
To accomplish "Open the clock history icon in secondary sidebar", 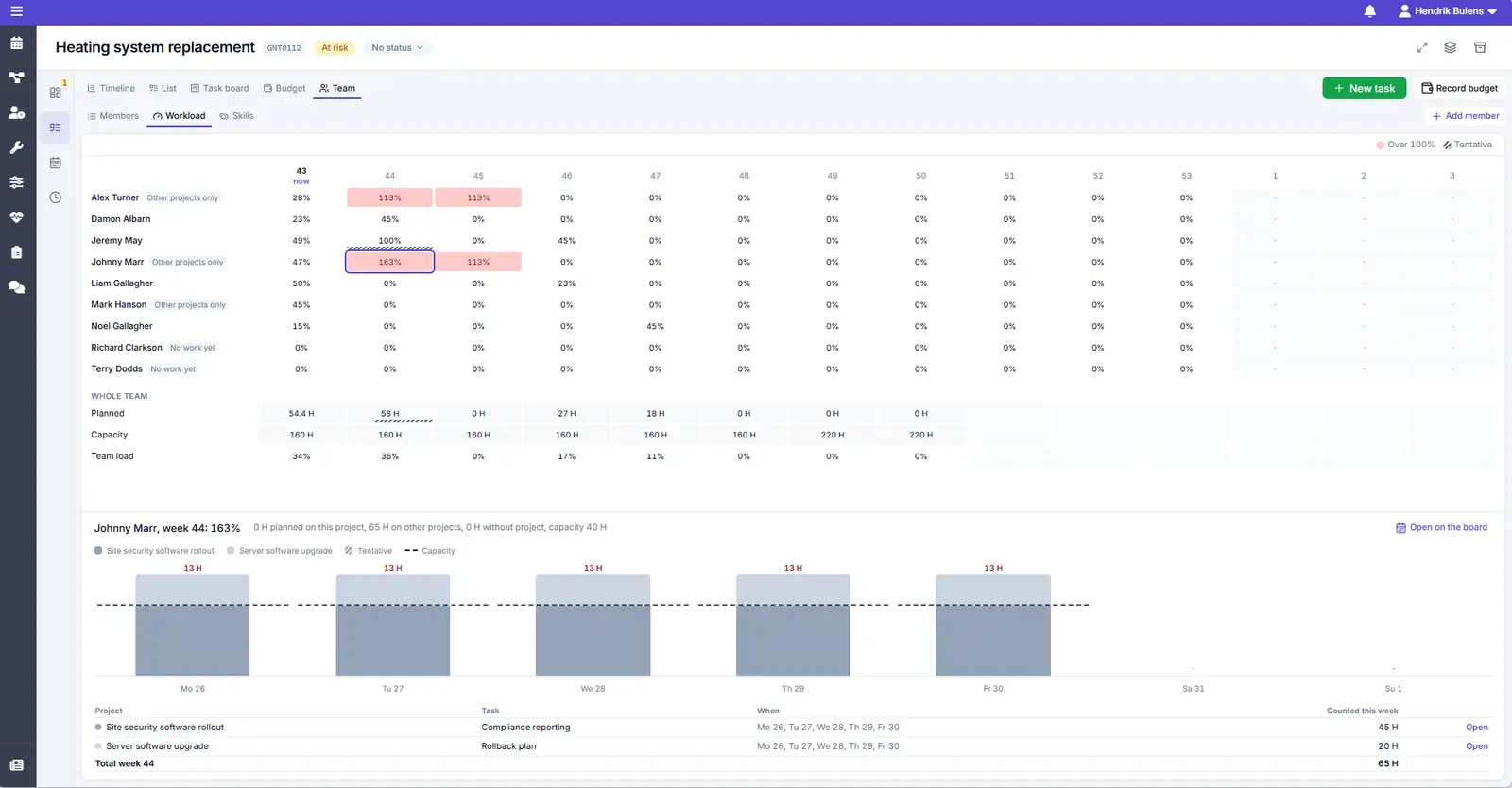I will (x=56, y=197).
